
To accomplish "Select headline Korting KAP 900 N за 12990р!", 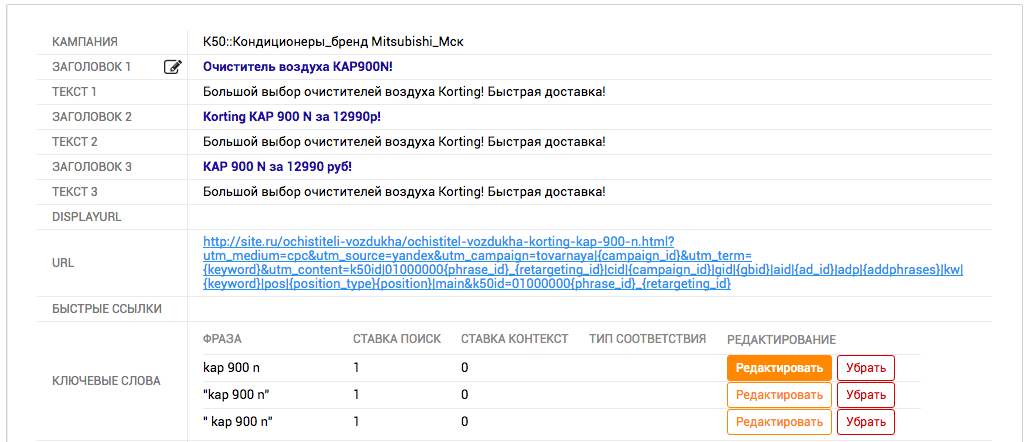I will (292, 117).
